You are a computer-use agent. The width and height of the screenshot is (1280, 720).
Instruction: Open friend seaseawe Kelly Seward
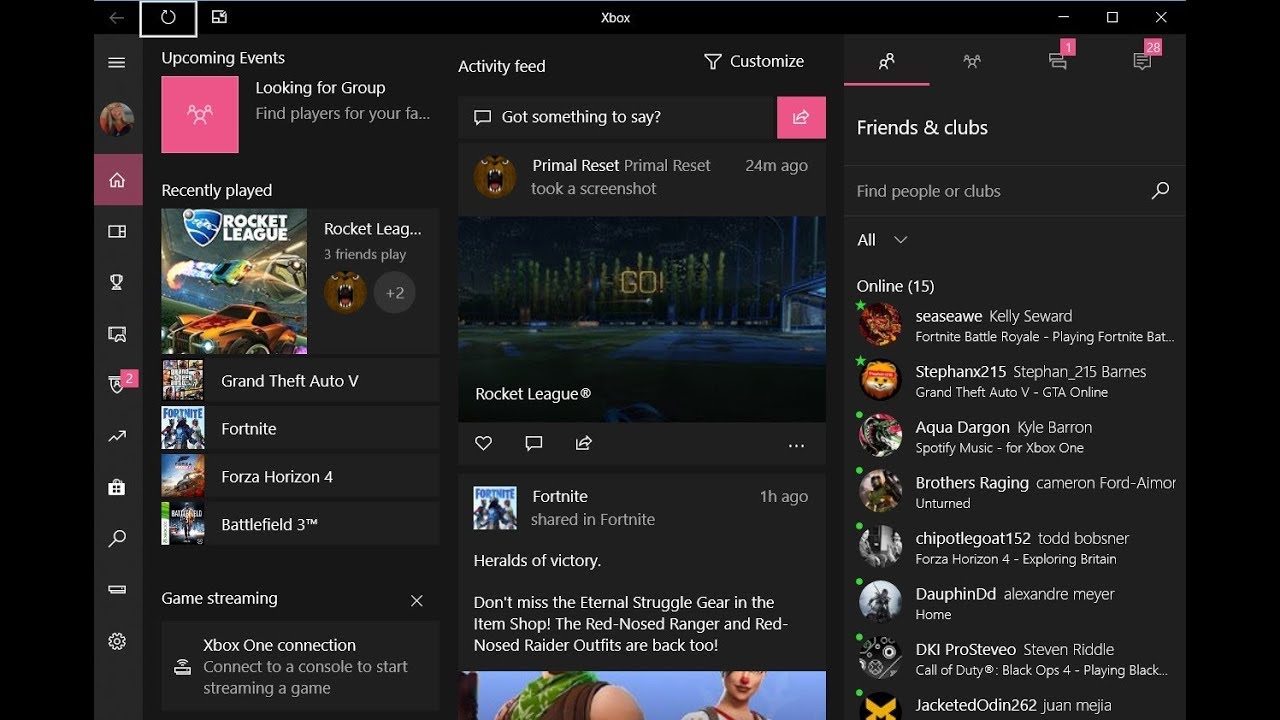[1015, 325]
